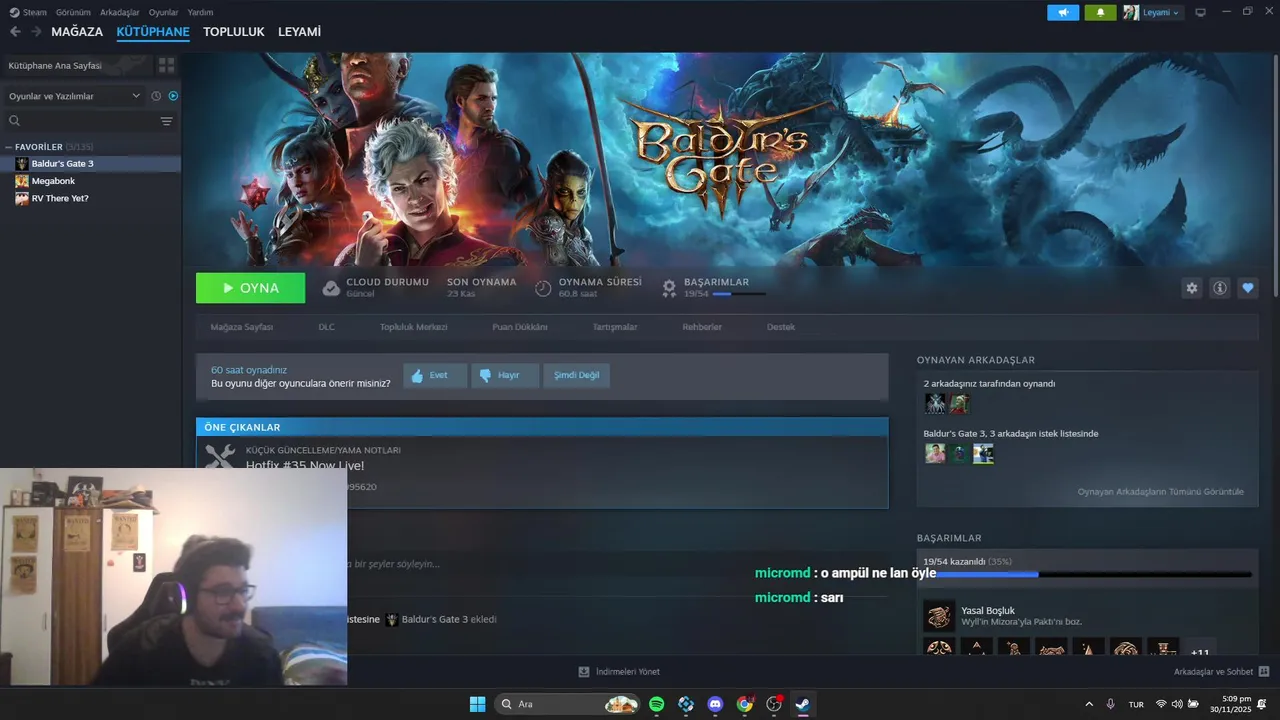Screen dimensions: 1280x720
Task: Open Chrome from the taskbar
Action: pos(744,704)
